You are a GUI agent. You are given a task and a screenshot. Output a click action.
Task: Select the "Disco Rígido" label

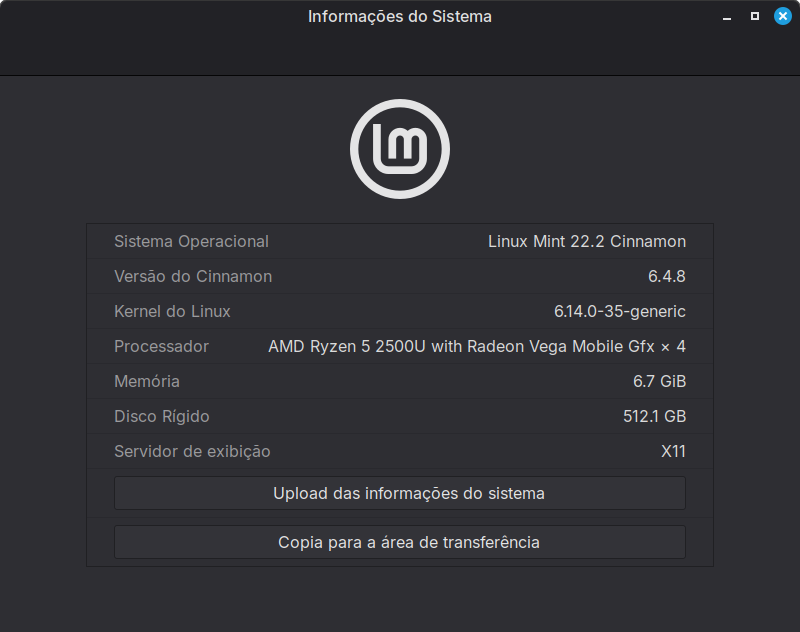pos(162,416)
